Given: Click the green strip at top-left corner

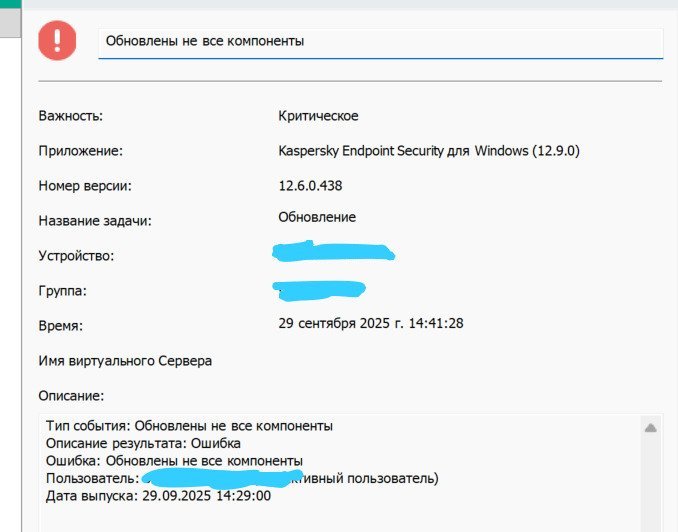Looking at the screenshot, I should (10, 5).
